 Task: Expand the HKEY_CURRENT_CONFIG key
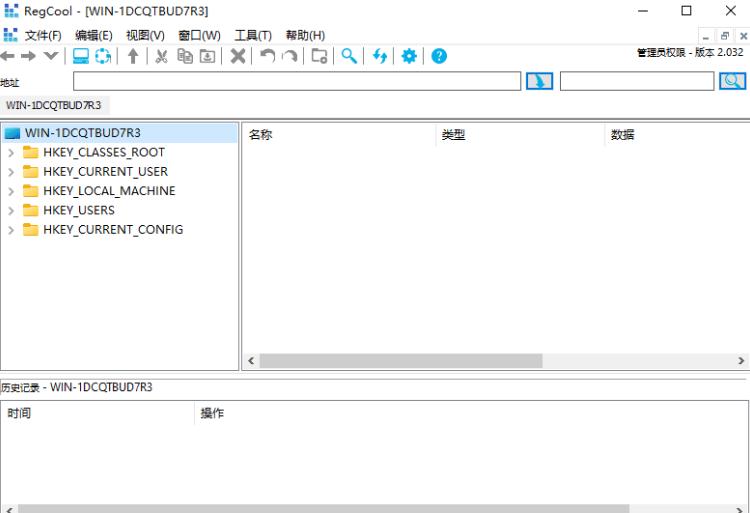tap(11, 230)
